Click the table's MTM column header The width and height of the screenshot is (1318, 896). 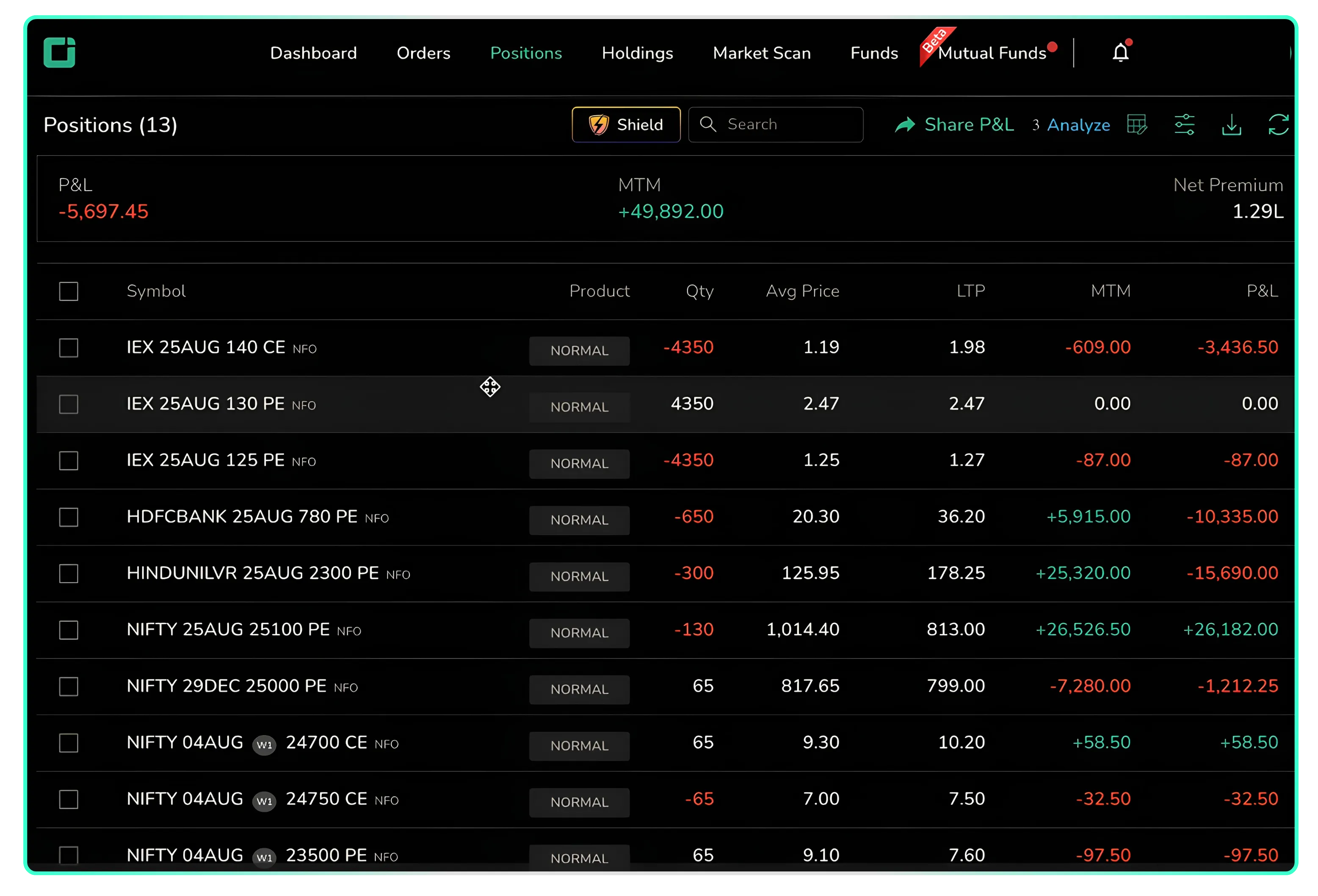pyautogui.click(x=1111, y=291)
